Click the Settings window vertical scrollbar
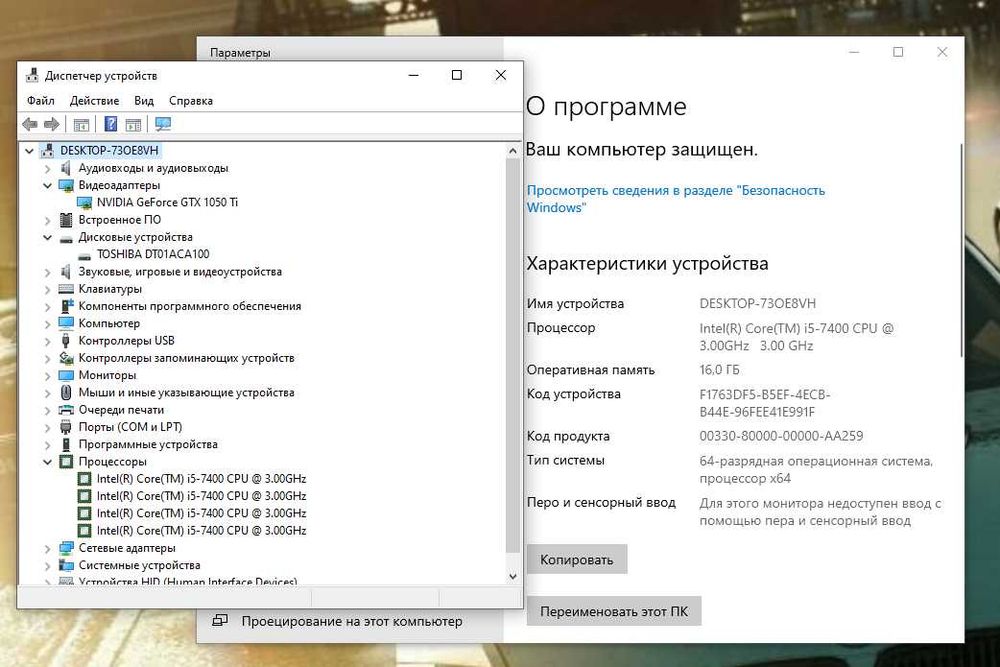 tap(962, 251)
